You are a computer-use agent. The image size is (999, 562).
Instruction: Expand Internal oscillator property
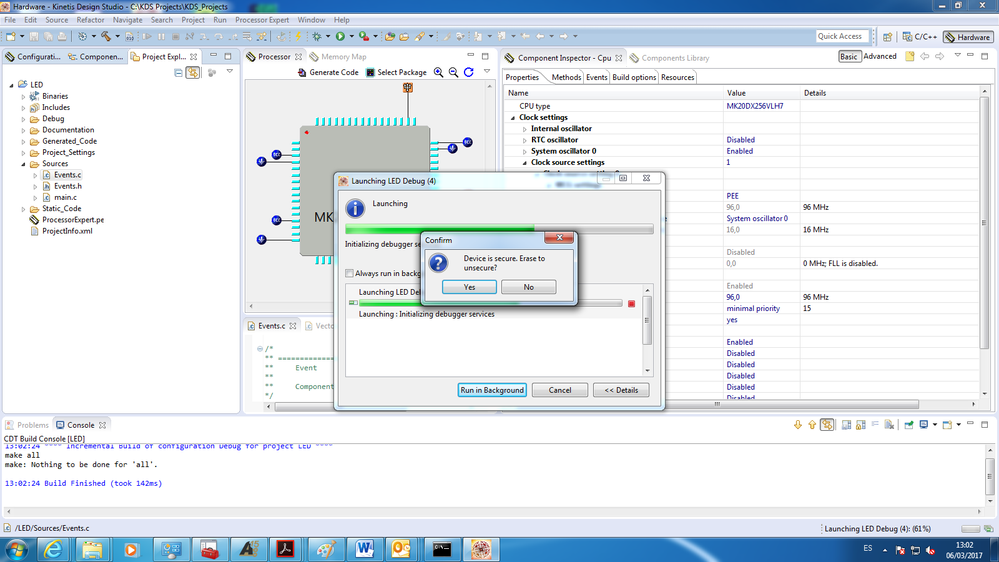pyautogui.click(x=524, y=129)
